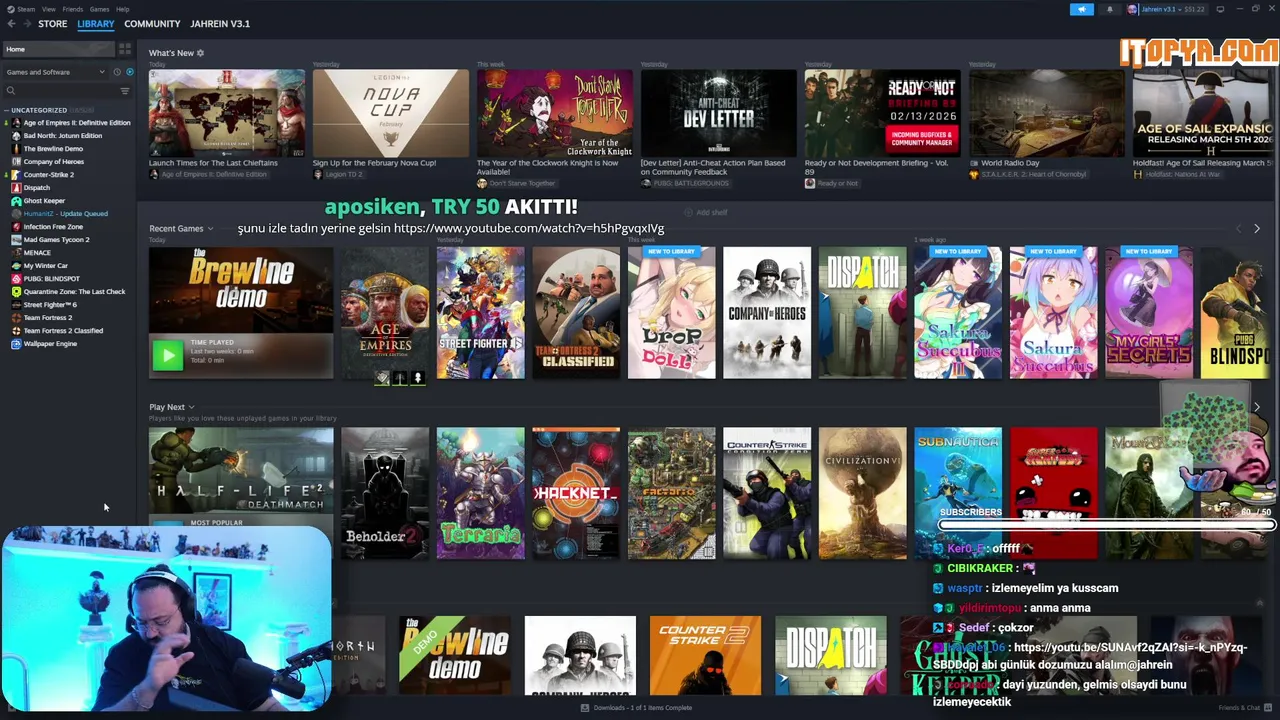Open the View menu
This screenshot has height=720, width=1280.
point(48,9)
